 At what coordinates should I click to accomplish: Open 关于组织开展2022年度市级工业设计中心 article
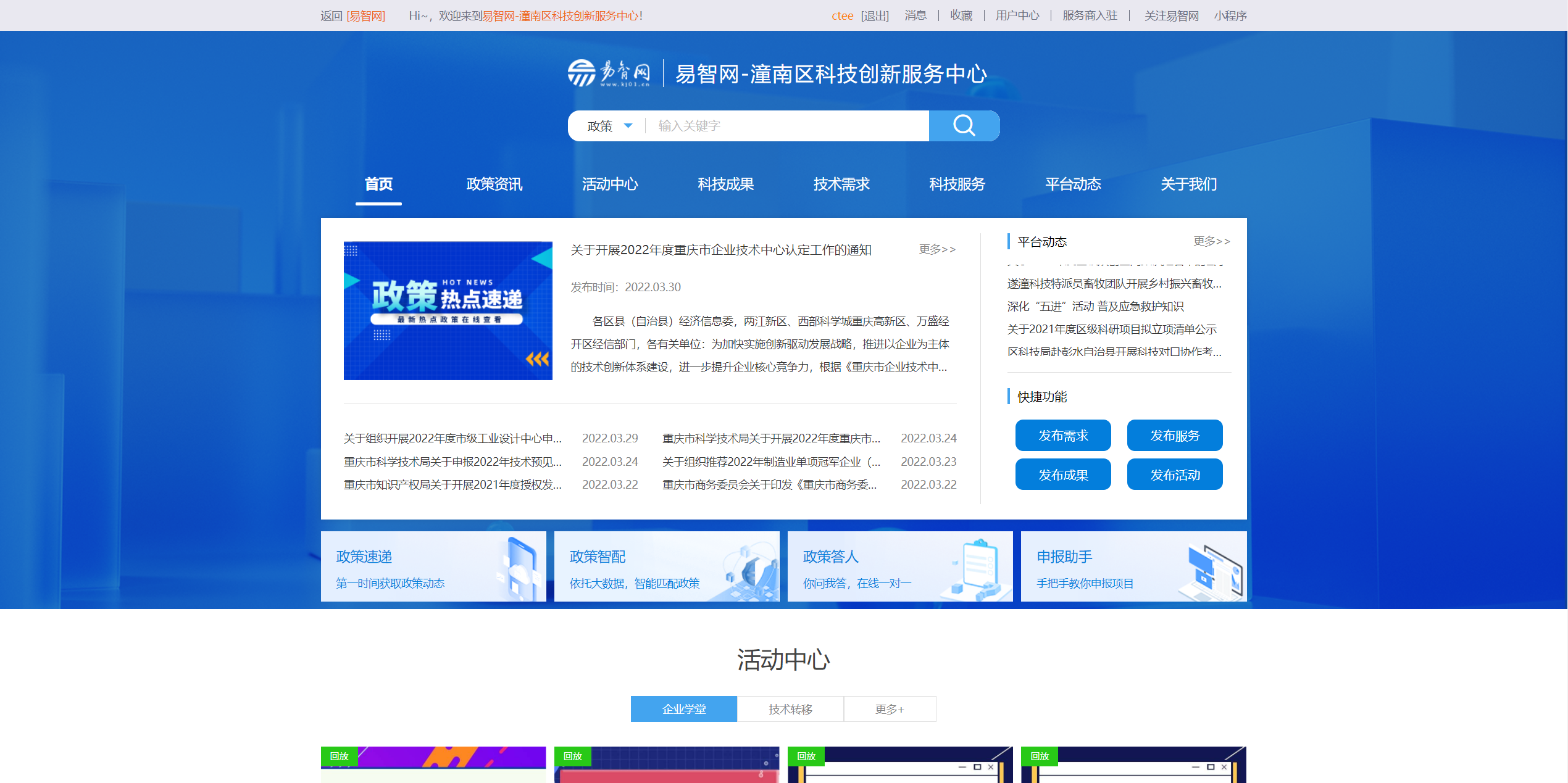(452, 438)
